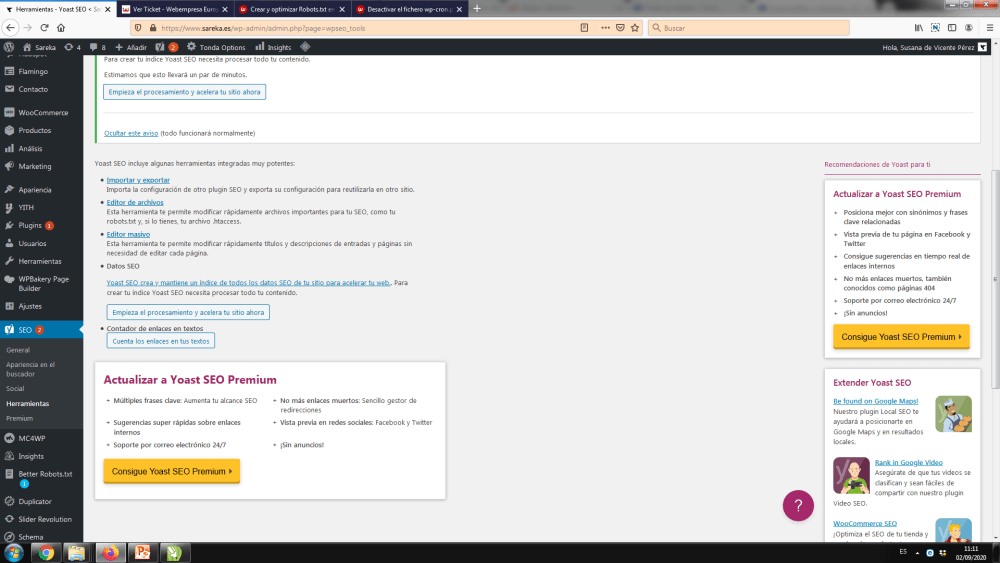1000x563 pixels.
Task: Open the Windows Start menu
Action: click(14, 553)
